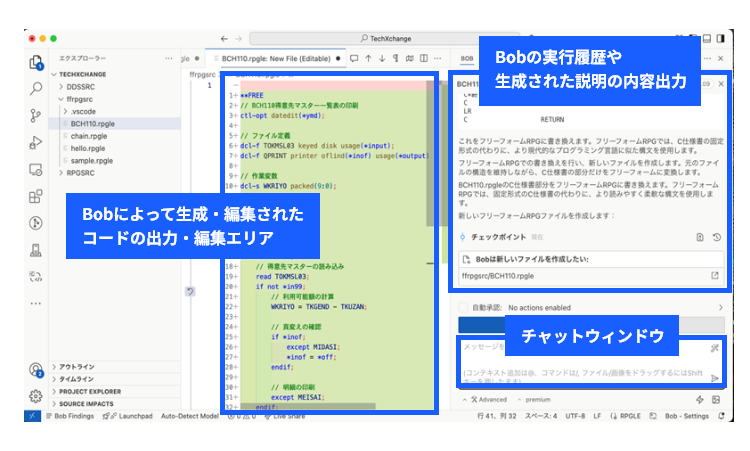Toggle the bottom panel layout button
The height and width of the screenshot is (451, 750).
coord(707,39)
